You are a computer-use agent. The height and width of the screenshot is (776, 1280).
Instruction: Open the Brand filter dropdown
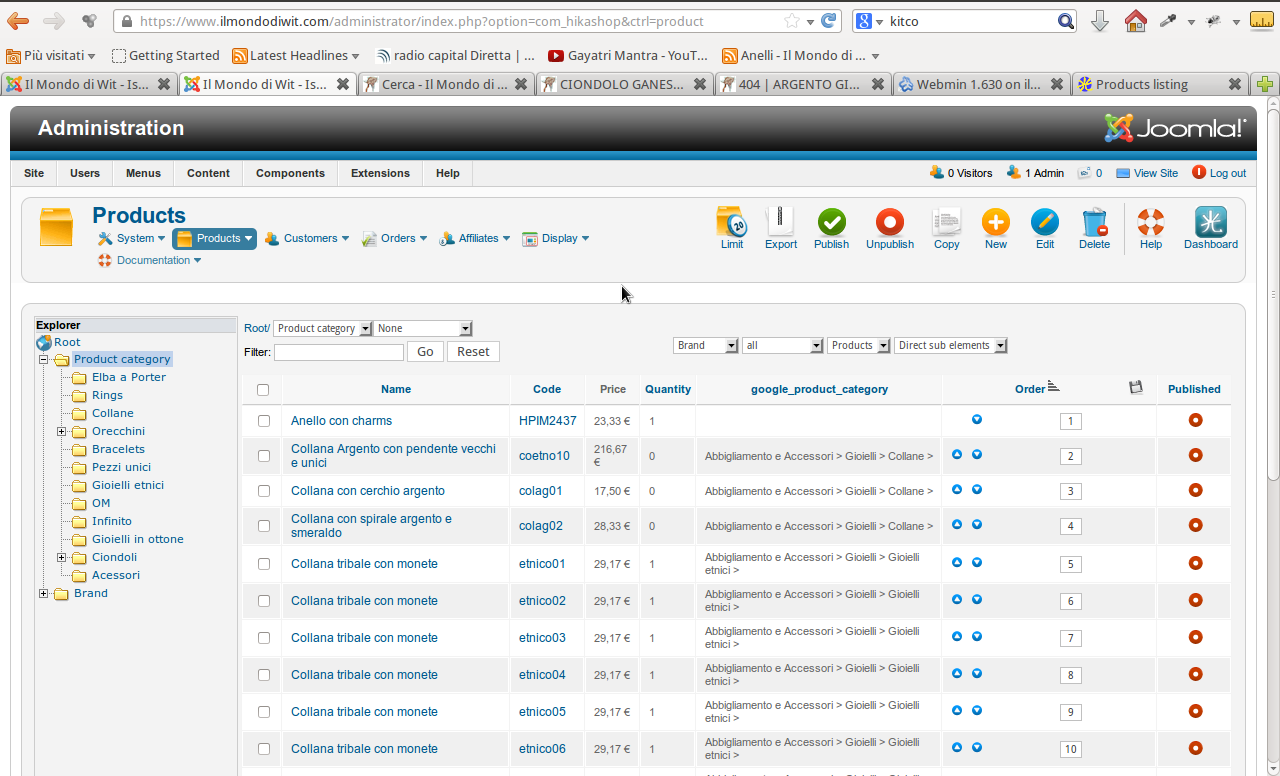click(706, 345)
